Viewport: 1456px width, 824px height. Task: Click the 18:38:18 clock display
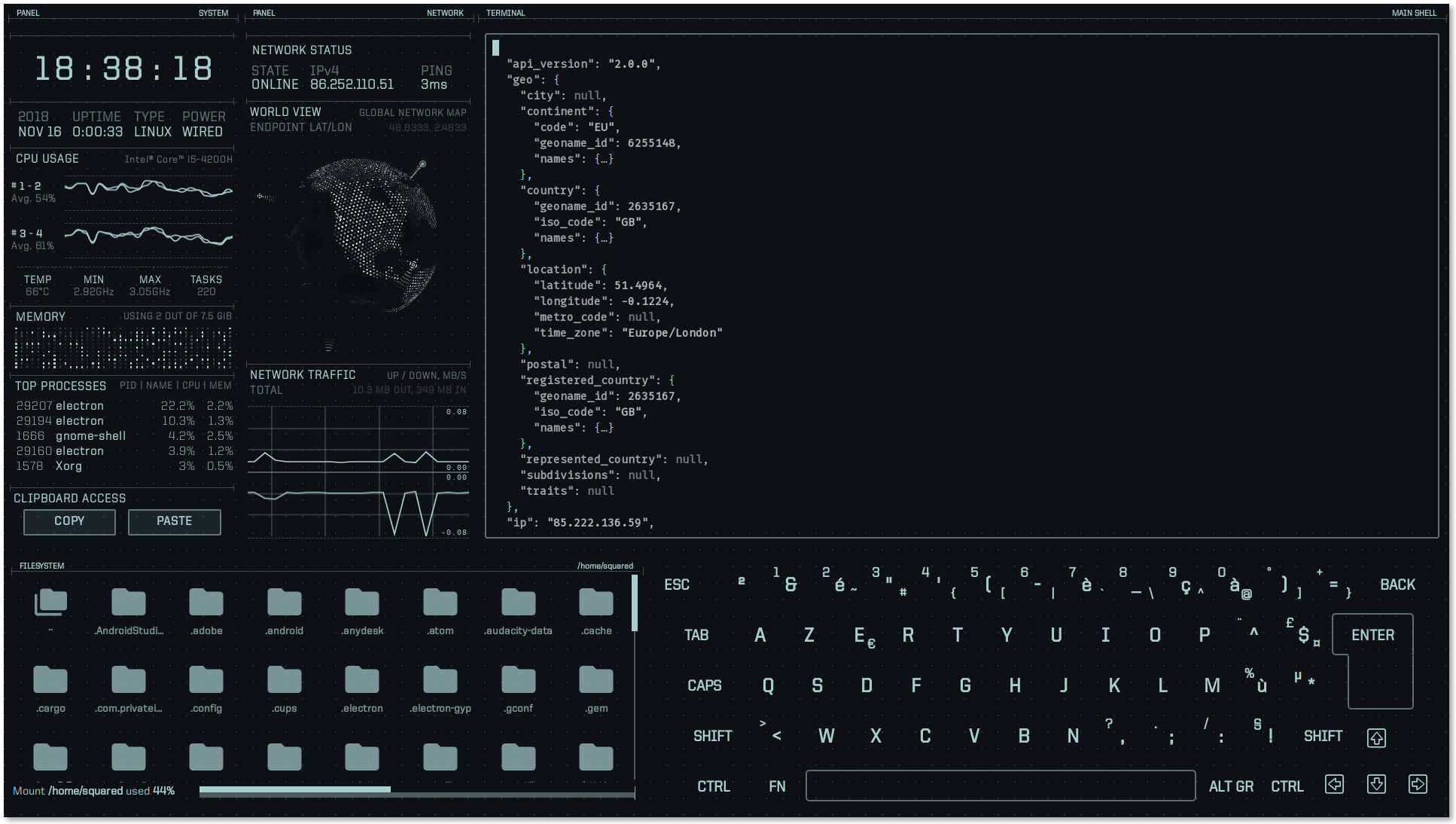[123, 69]
